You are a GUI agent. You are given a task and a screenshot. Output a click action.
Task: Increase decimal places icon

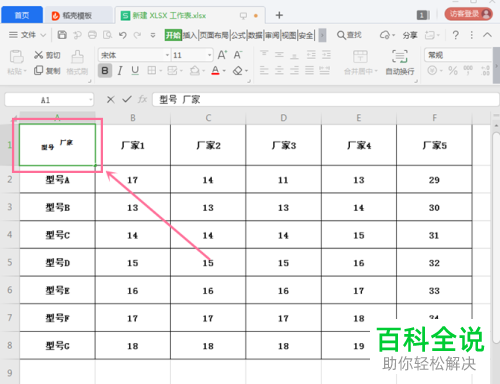click(x=485, y=70)
